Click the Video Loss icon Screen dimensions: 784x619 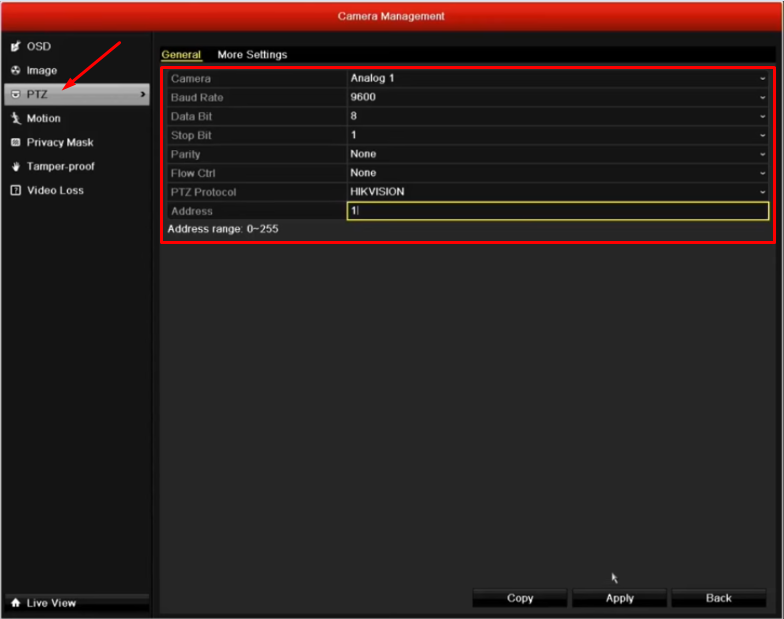16,190
